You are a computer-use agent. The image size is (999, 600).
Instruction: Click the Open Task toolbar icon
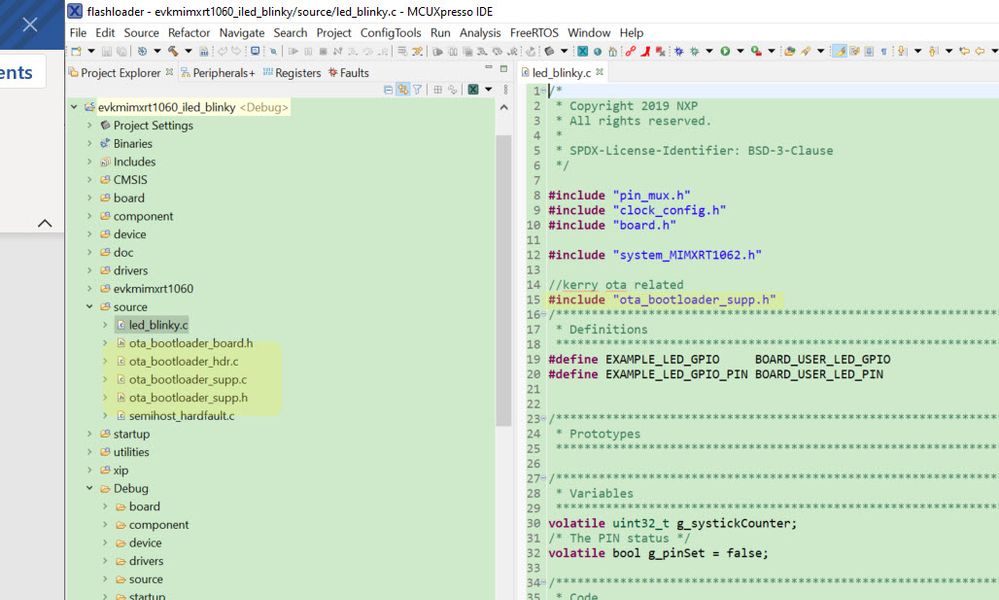tap(789, 51)
